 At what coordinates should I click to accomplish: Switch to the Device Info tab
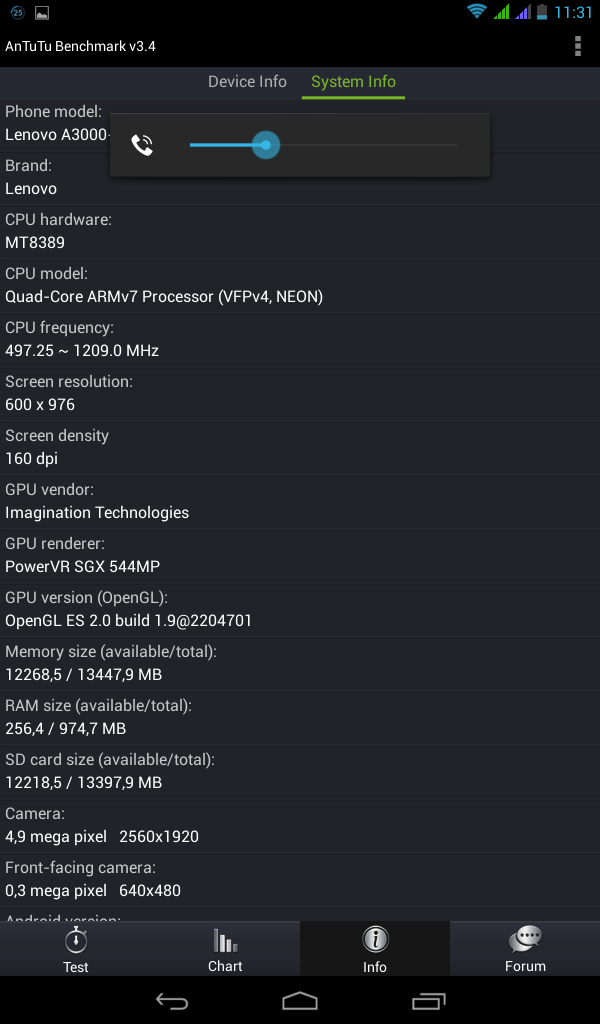tap(247, 82)
